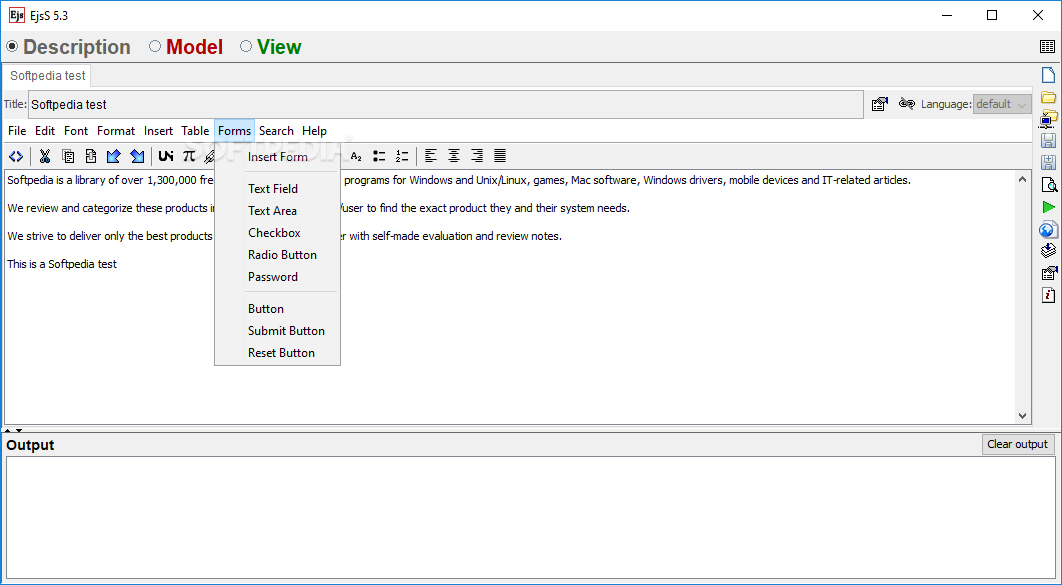The image size is (1062, 585).
Task: Choose Insert Form from menu
Action: click(x=277, y=157)
